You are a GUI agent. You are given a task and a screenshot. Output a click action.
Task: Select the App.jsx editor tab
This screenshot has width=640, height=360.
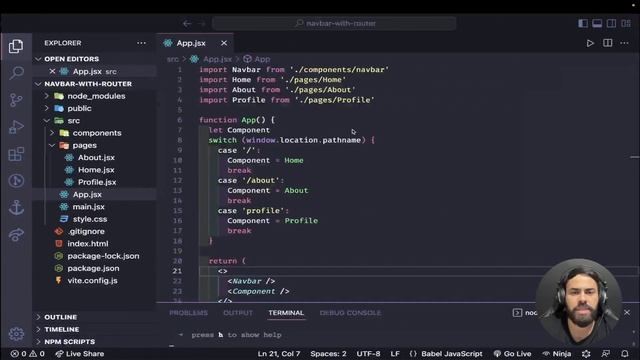pos(191,43)
